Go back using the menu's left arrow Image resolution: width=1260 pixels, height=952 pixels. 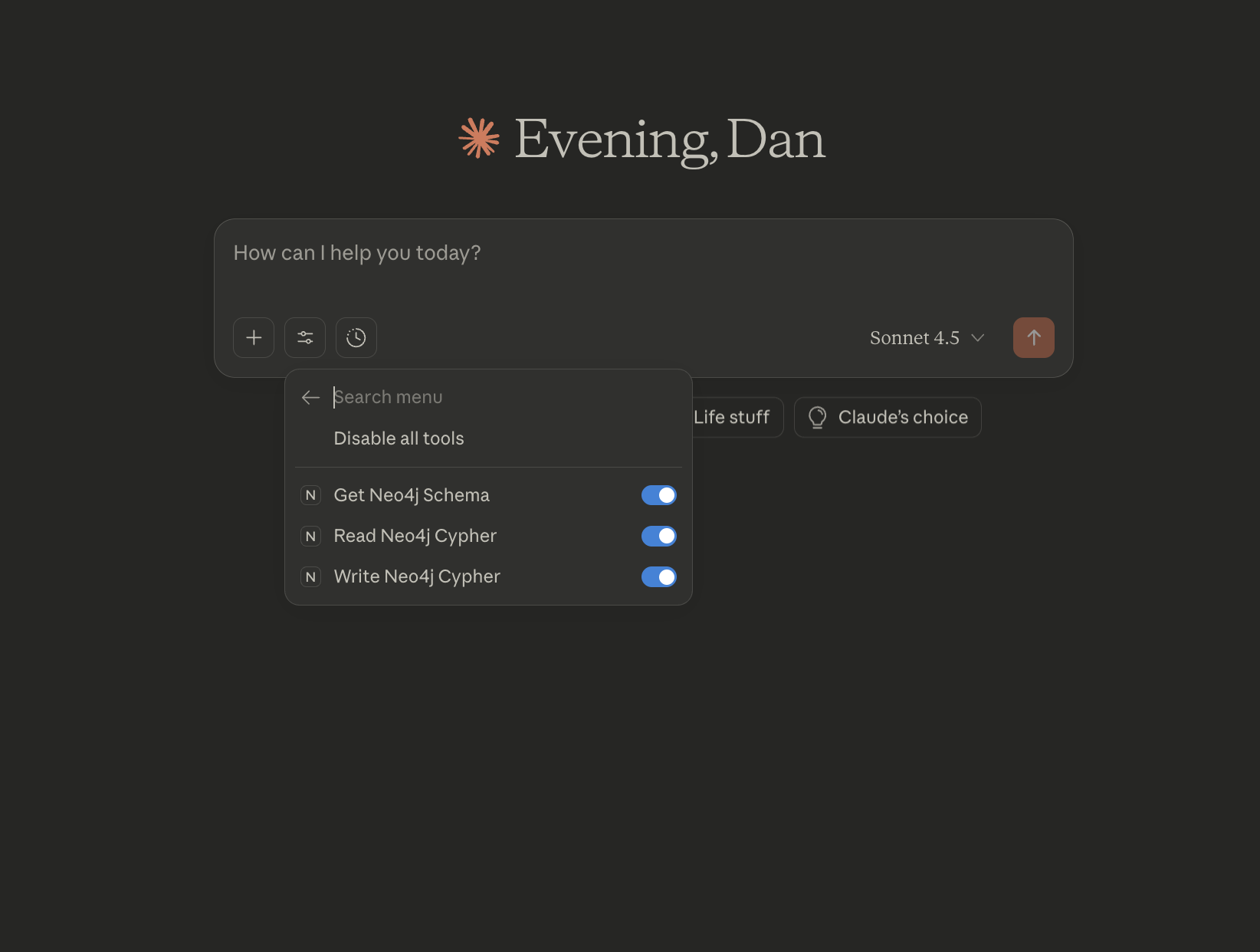[310, 397]
